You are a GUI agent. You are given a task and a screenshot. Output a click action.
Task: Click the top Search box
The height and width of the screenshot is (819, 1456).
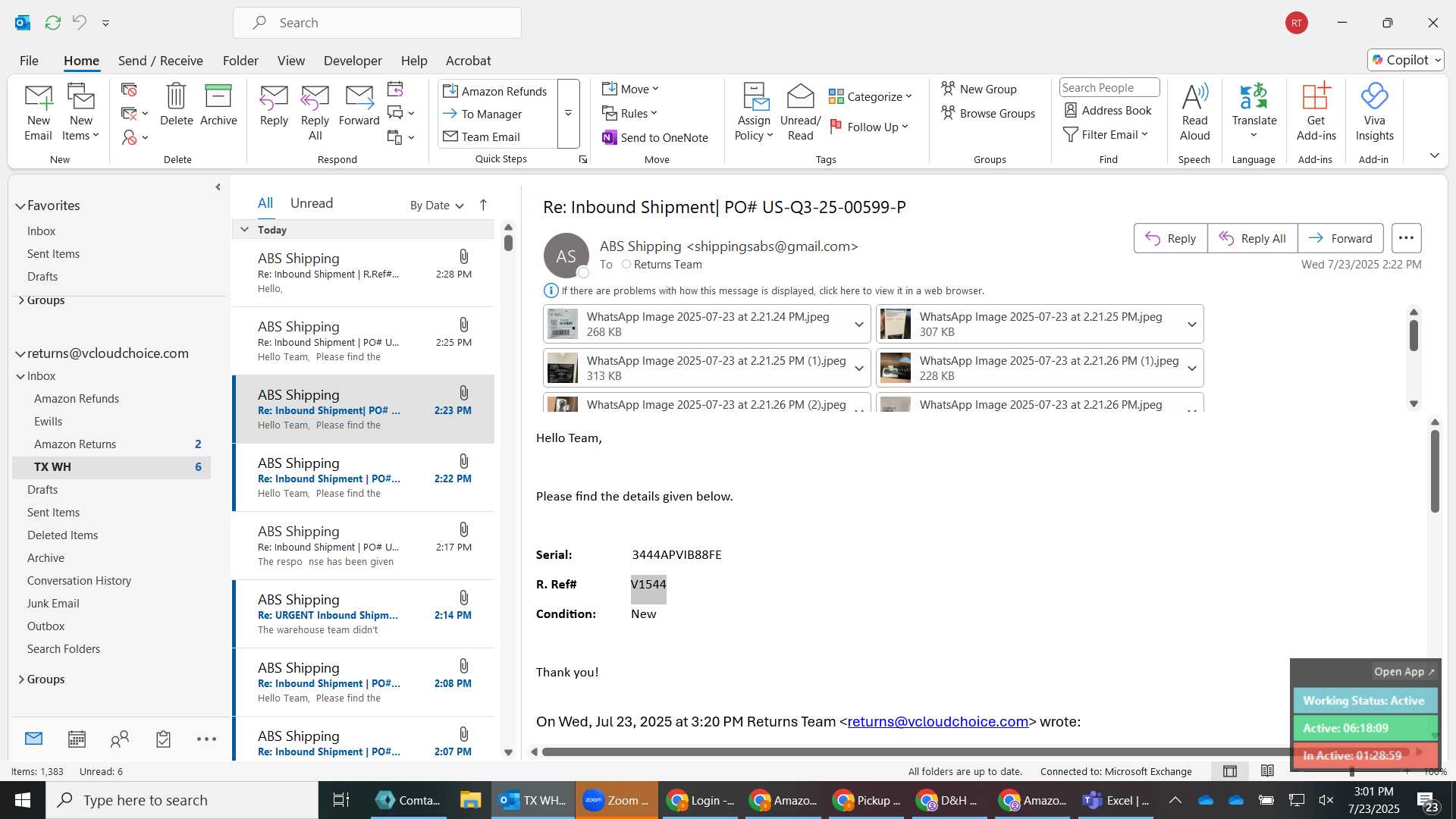(377, 23)
